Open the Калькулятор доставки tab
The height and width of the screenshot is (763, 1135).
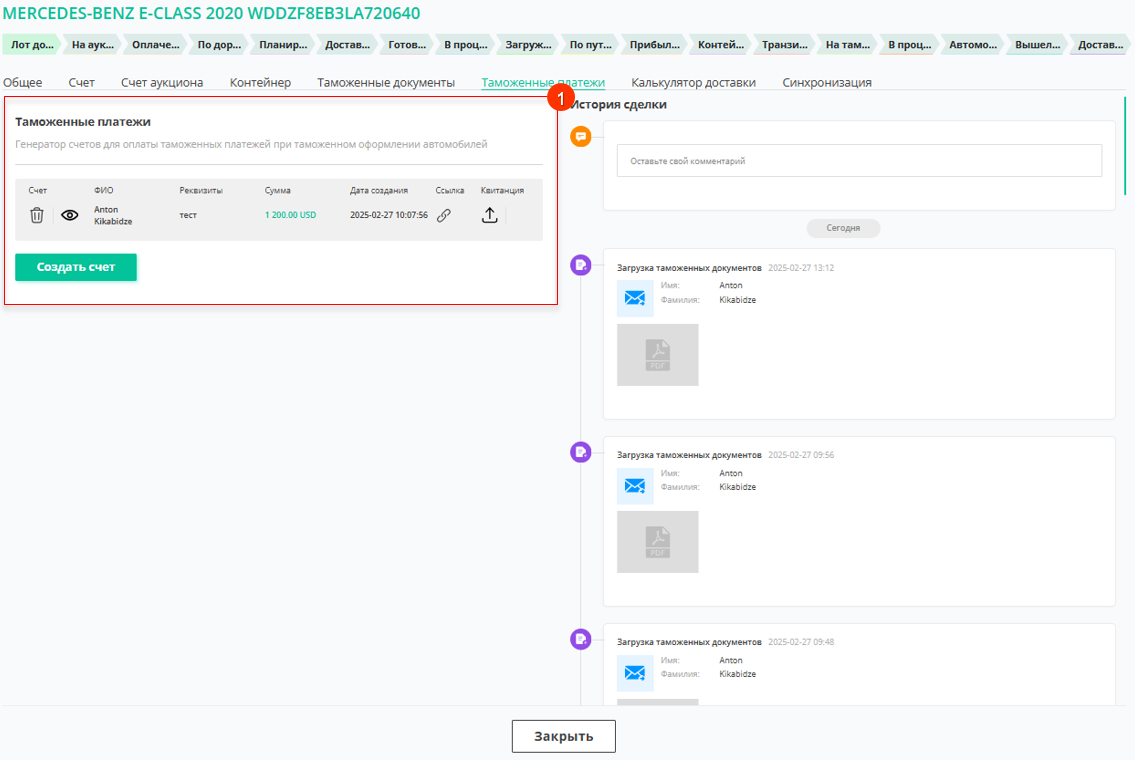(x=693, y=83)
